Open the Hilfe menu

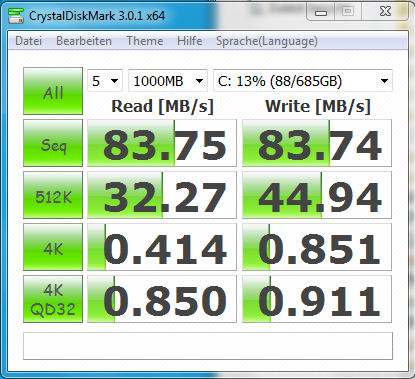tap(189, 41)
